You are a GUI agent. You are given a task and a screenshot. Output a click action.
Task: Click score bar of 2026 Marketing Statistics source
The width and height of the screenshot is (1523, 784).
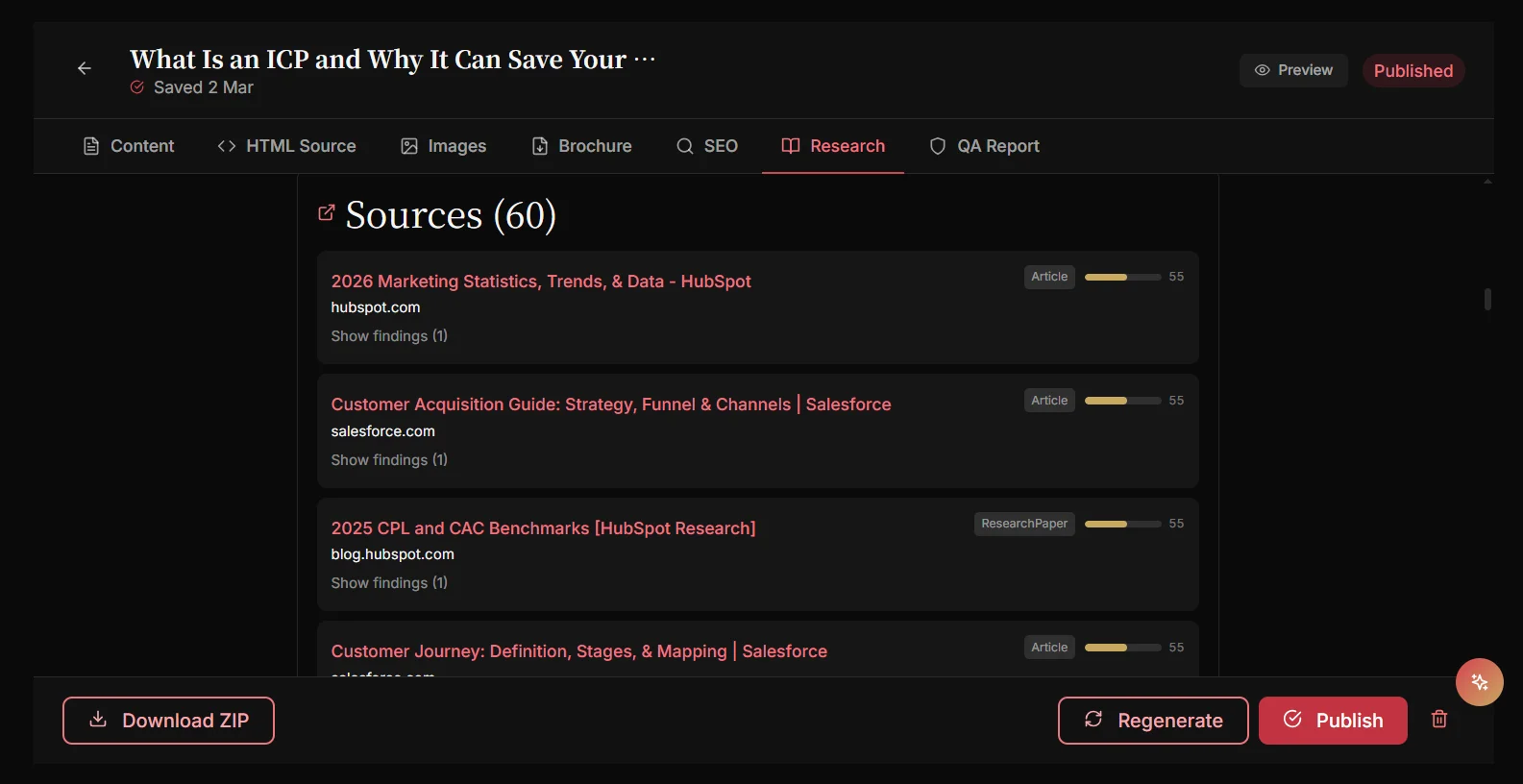pos(1122,277)
